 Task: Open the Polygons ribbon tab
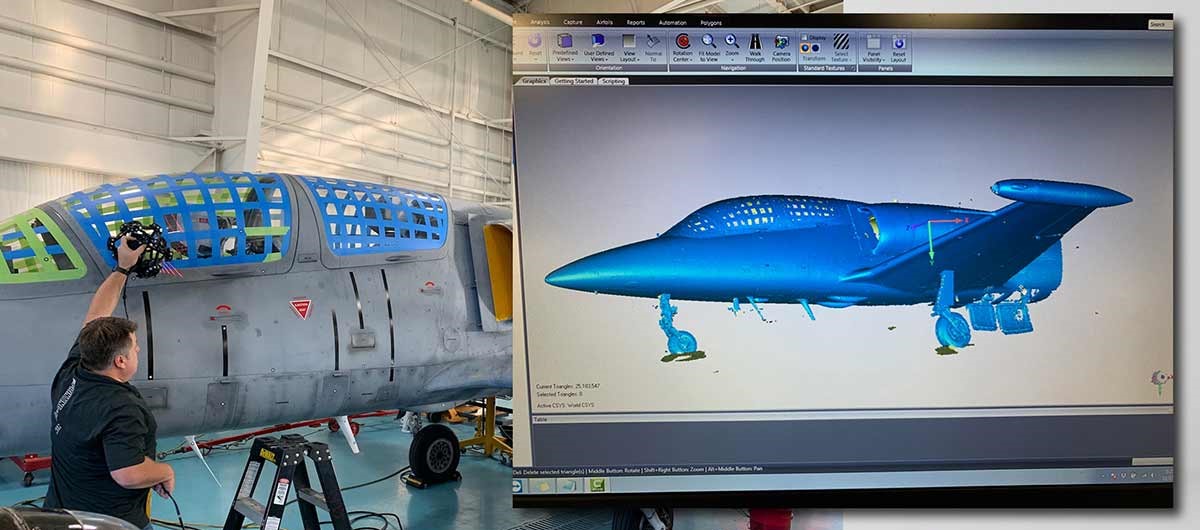click(x=711, y=22)
